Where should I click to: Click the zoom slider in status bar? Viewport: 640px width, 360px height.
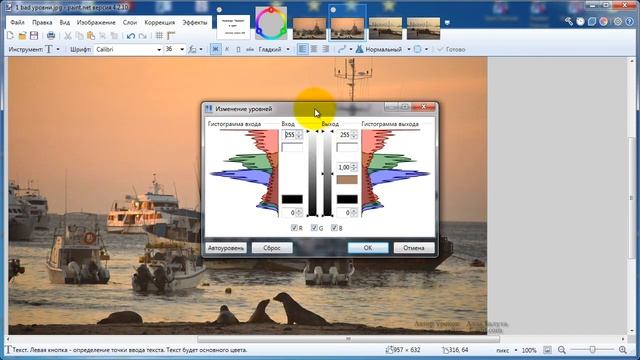tap(592, 350)
